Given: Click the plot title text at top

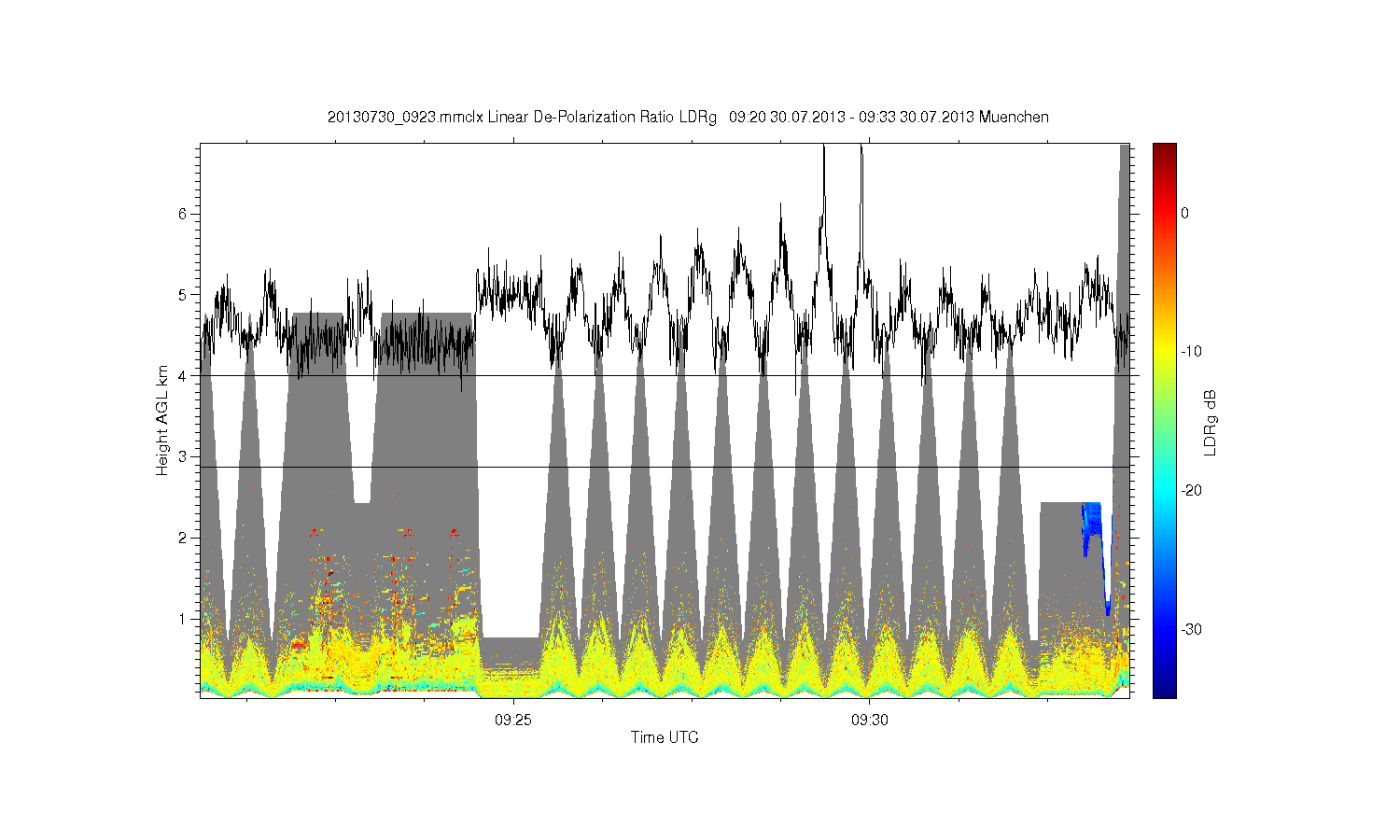Looking at the screenshot, I should (688, 117).
